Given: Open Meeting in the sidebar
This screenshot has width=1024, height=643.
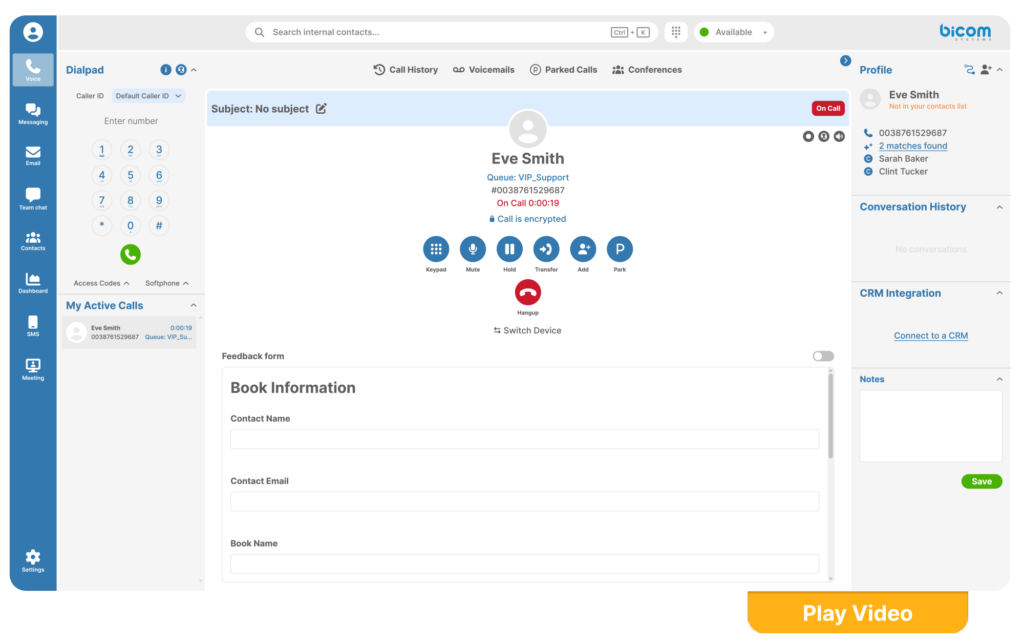Looking at the screenshot, I should [33, 369].
